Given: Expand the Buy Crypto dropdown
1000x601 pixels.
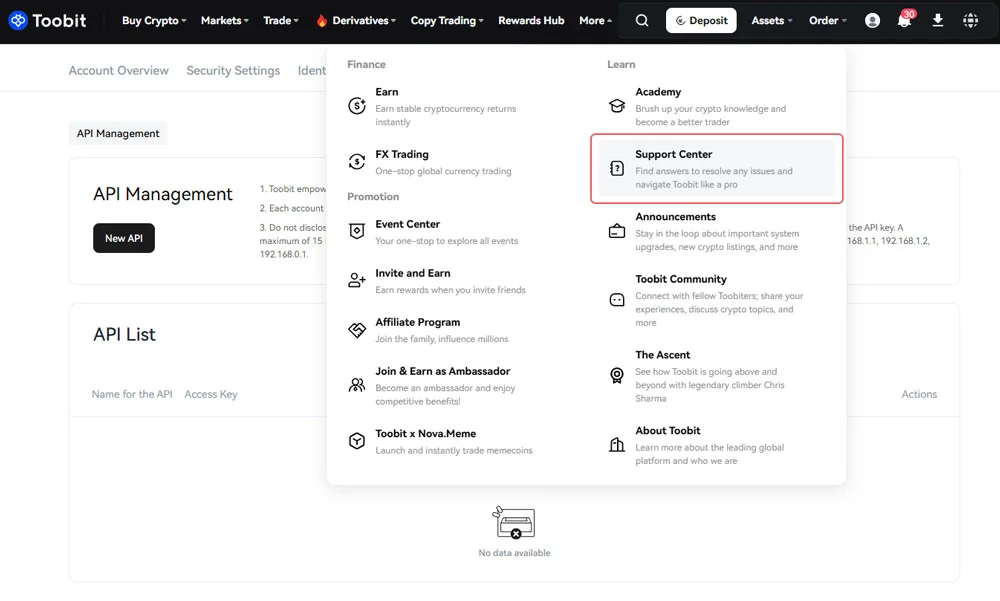Looking at the screenshot, I should (154, 20).
